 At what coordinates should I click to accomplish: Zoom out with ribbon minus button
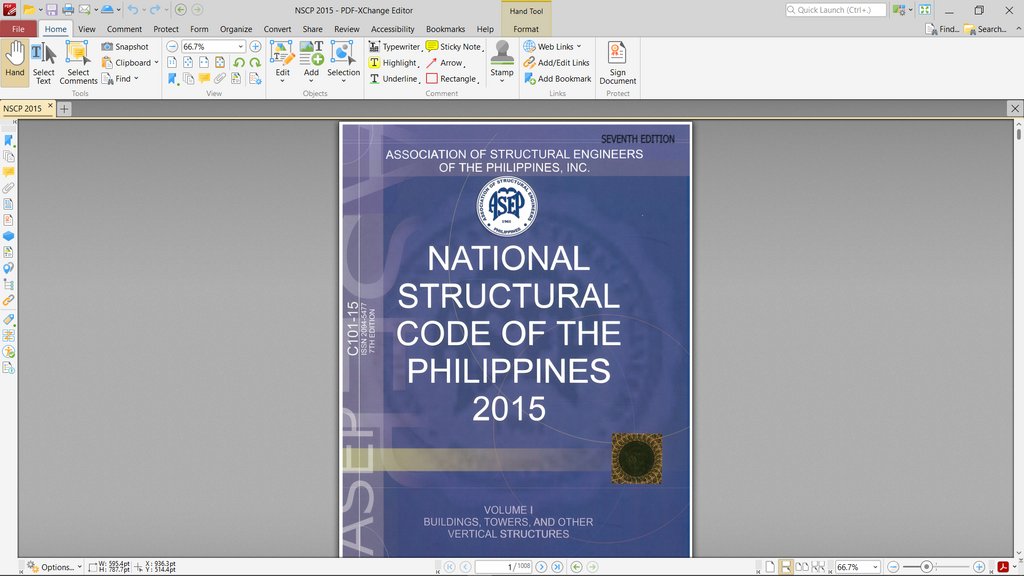[172, 46]
